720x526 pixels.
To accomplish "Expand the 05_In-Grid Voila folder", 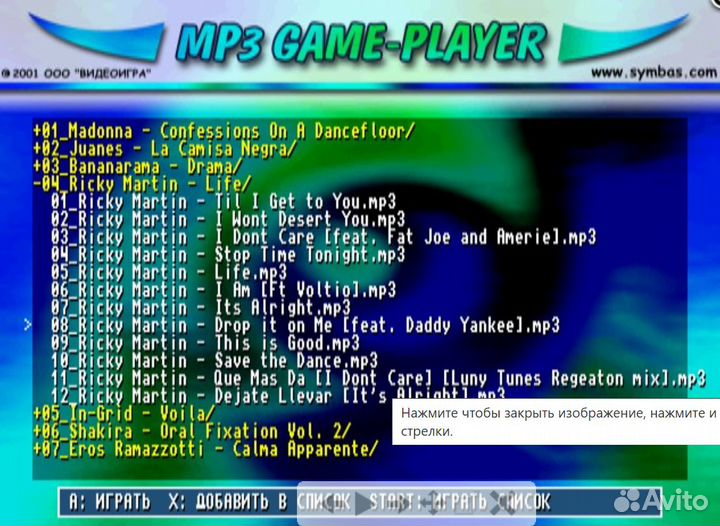I will point(124,414).
